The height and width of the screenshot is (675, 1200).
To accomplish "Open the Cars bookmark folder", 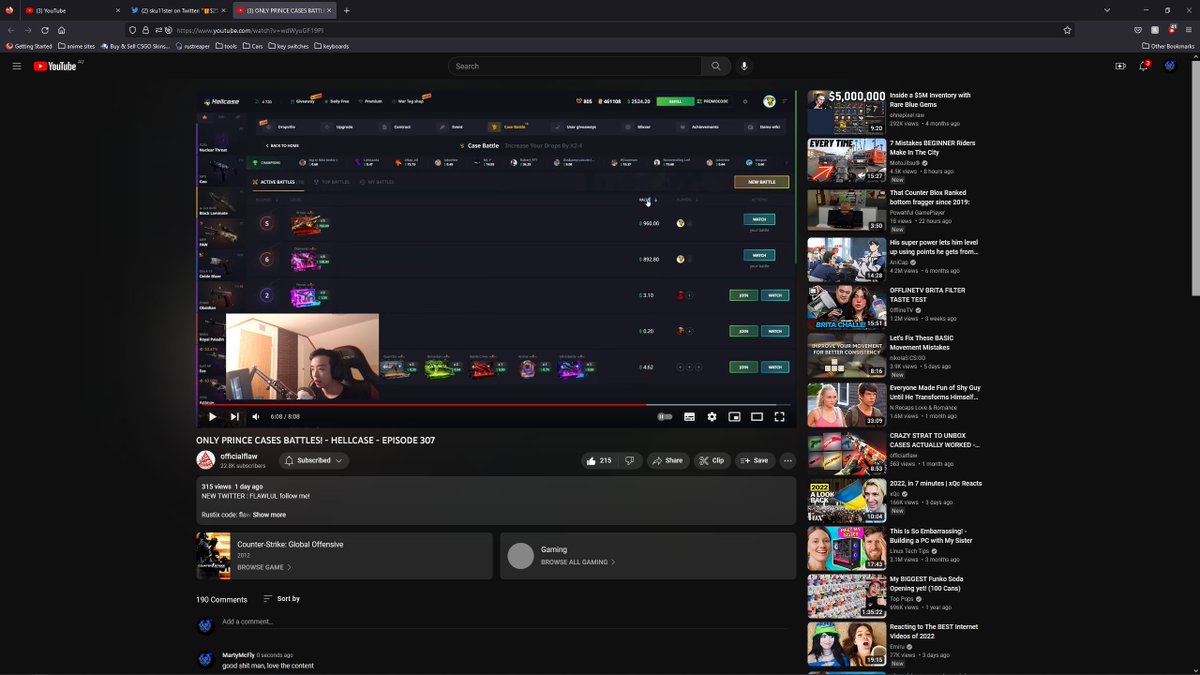I will (x=253, y=46).
